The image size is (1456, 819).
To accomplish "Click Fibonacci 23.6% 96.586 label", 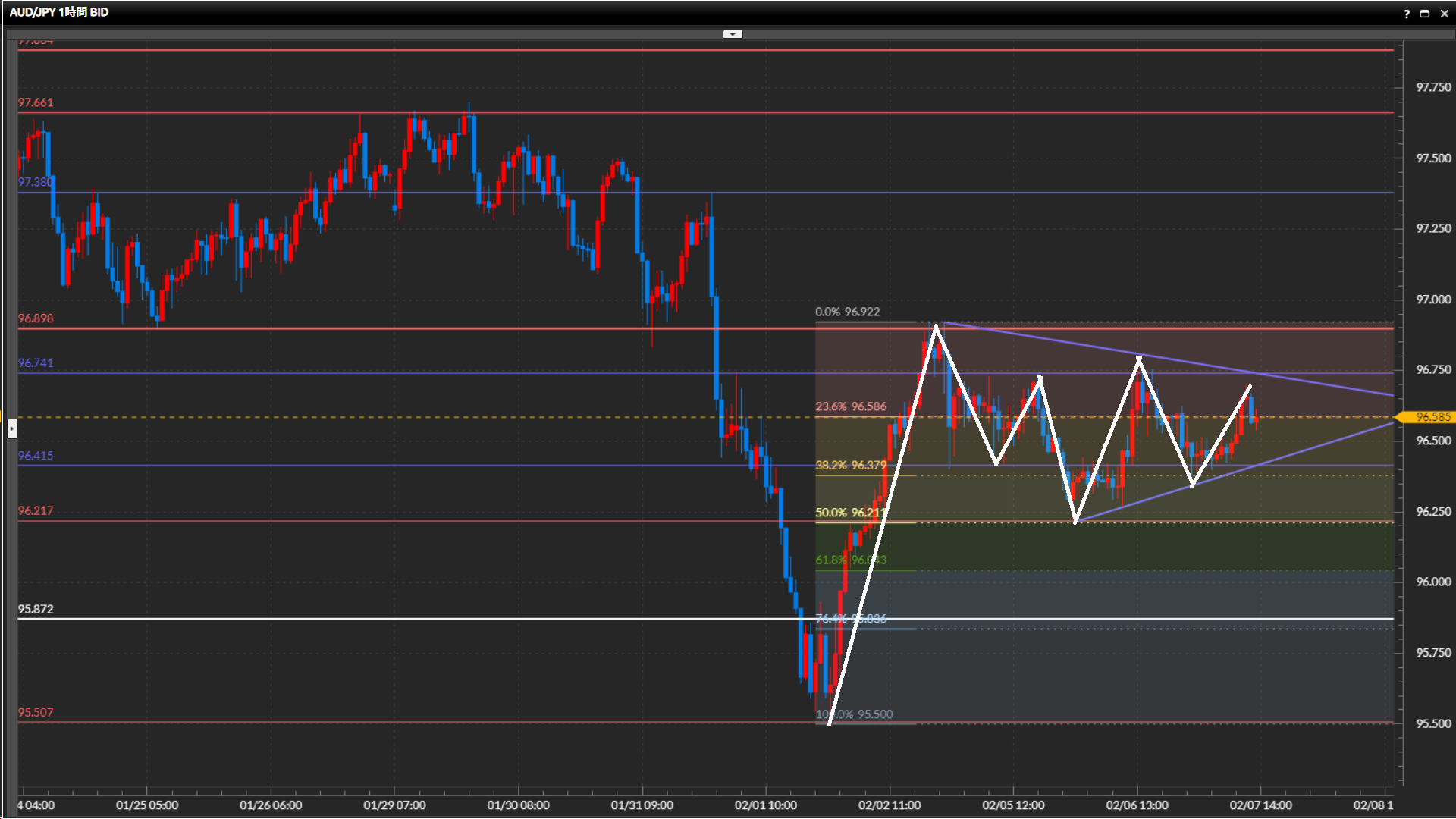I will 850,406.
